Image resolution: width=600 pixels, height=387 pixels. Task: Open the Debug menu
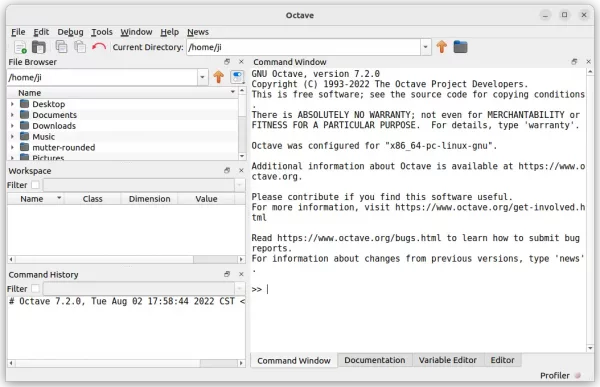point(70,32)
